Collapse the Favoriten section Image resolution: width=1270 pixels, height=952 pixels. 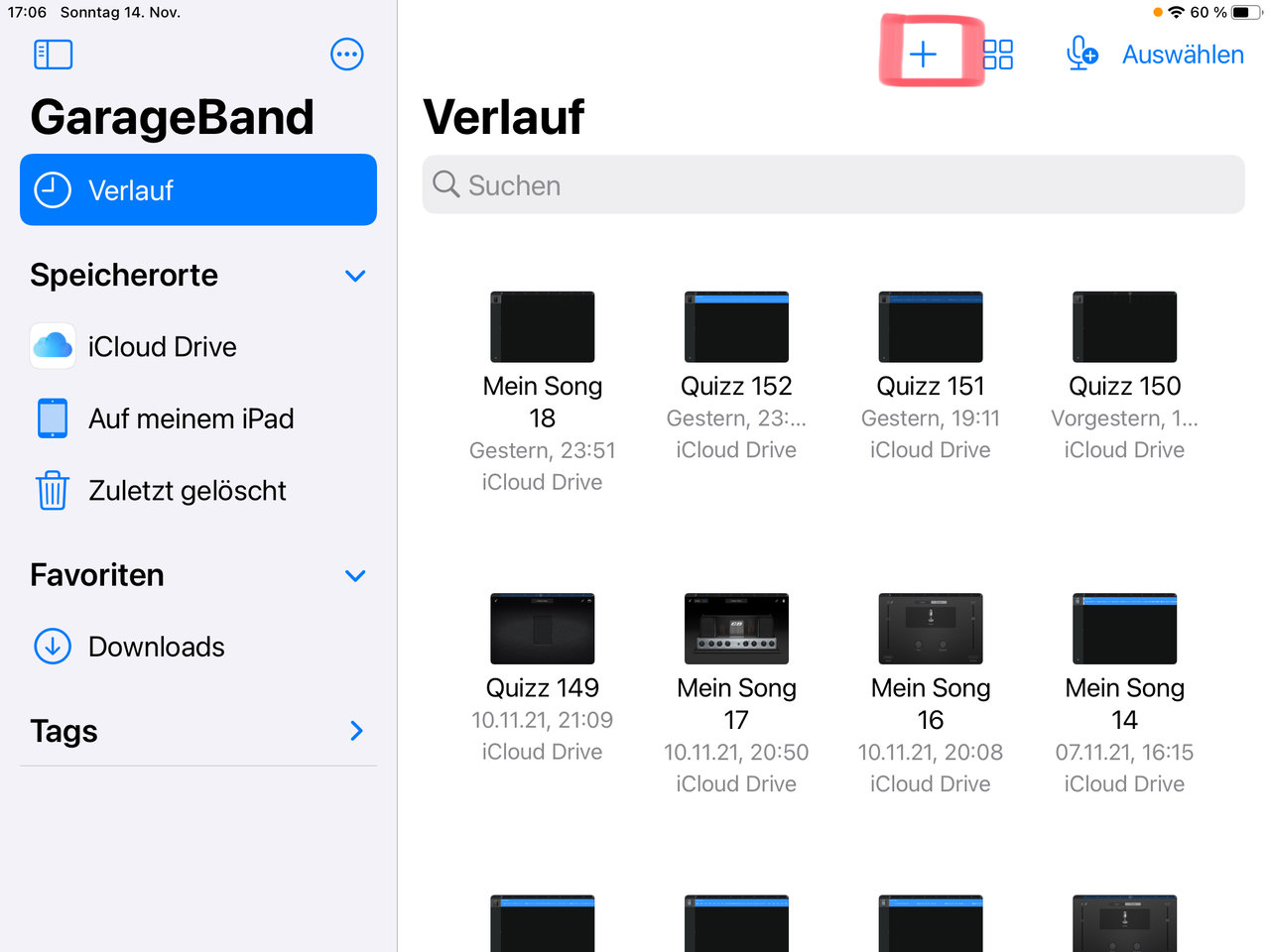[x=355, y=575]
